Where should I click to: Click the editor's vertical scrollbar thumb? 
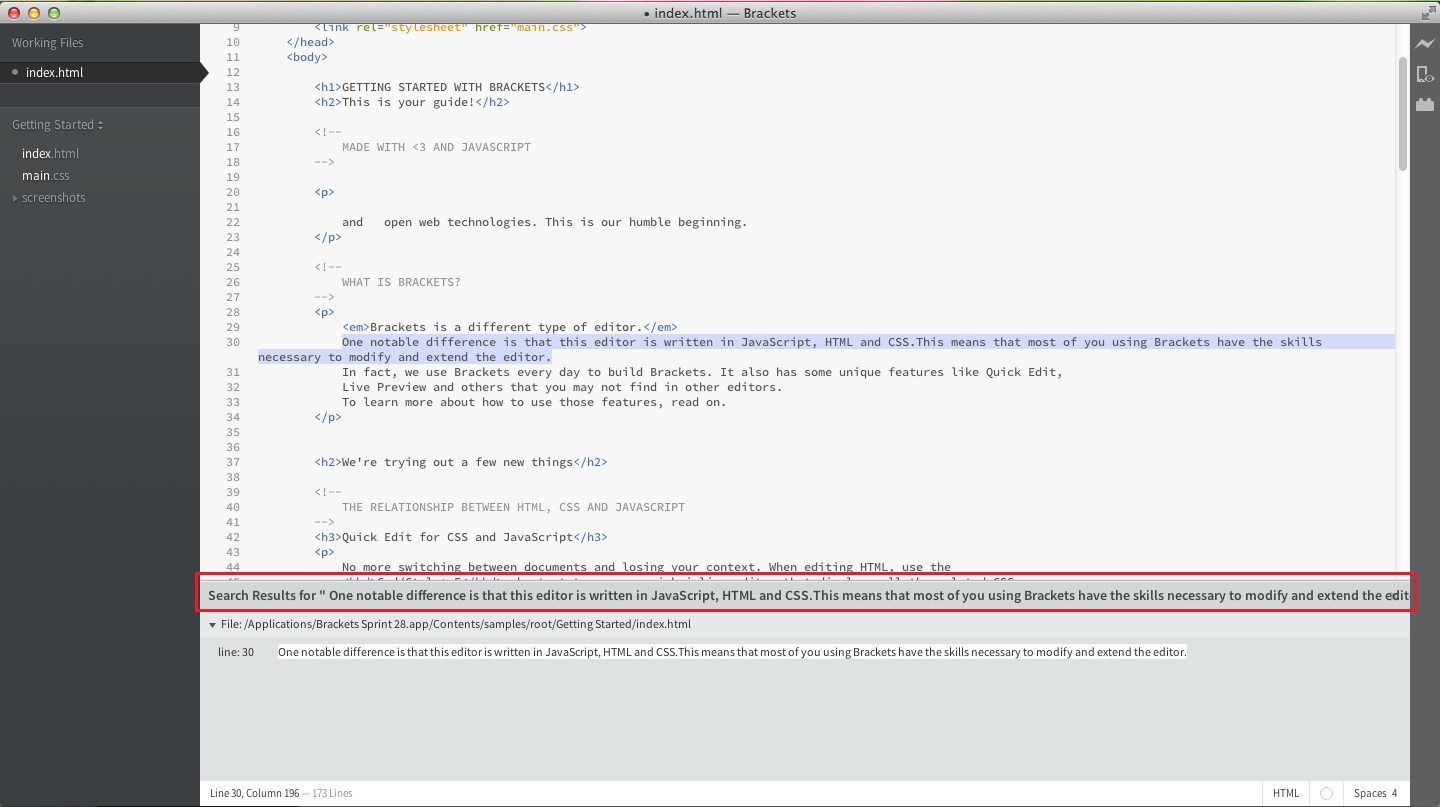point(1403,113)
